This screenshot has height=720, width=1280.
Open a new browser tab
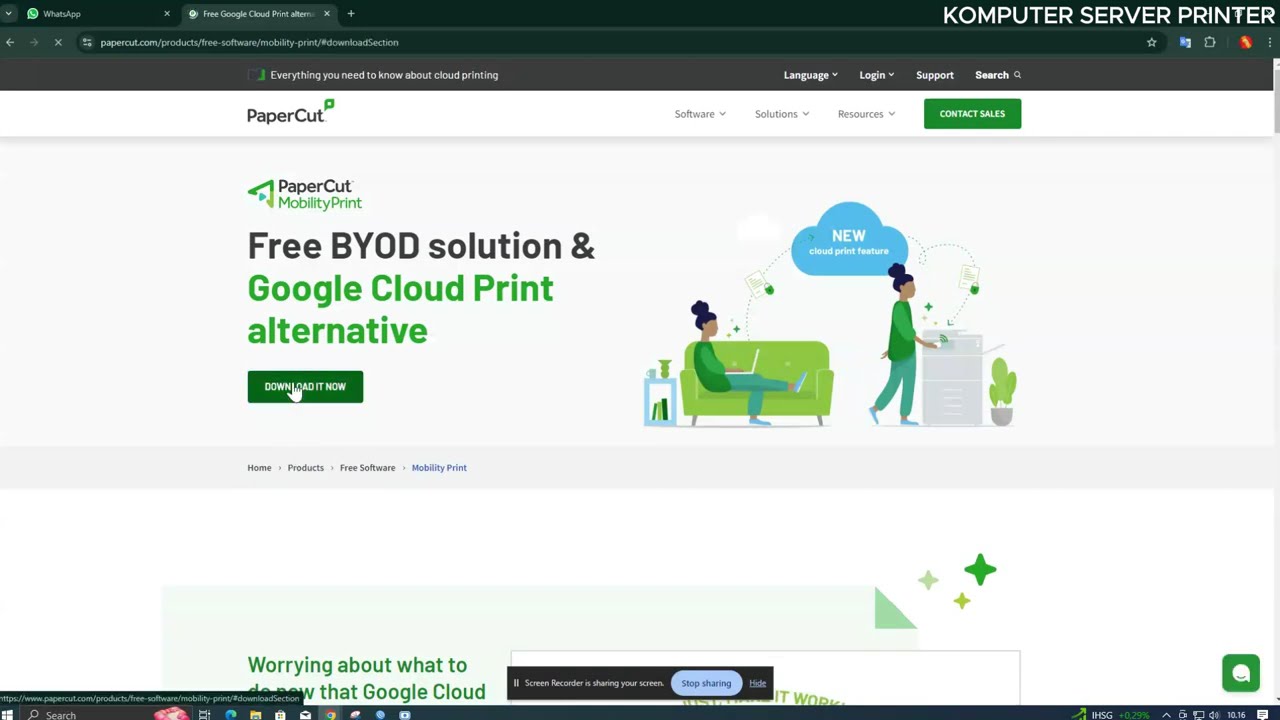(351, 14)
